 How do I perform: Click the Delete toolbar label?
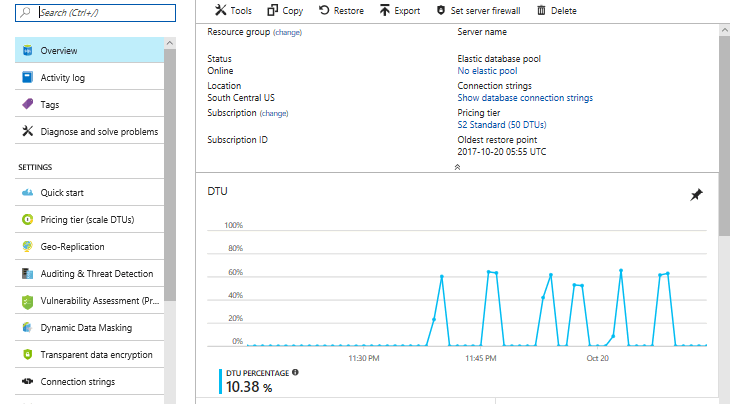(563, 11)
